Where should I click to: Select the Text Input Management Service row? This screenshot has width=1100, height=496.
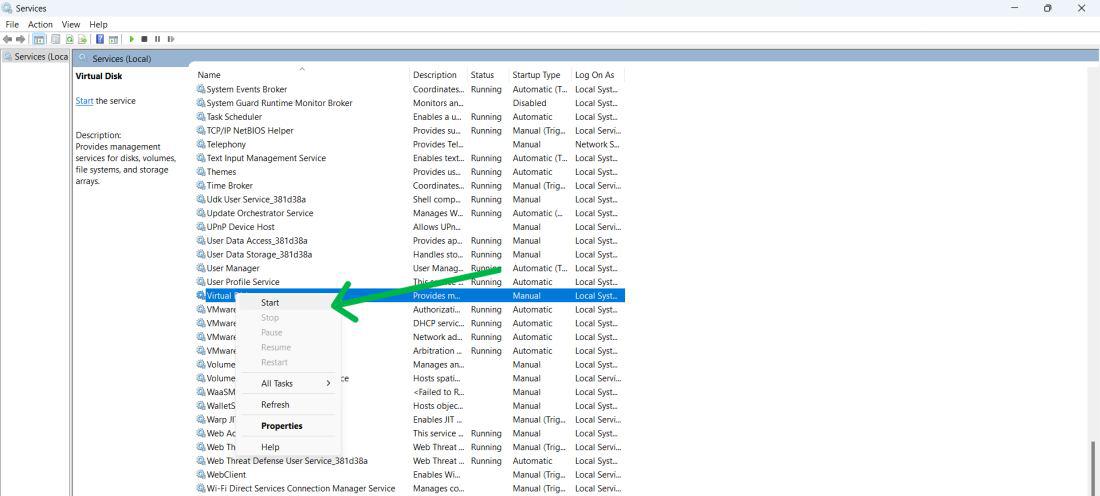[410, 158]
